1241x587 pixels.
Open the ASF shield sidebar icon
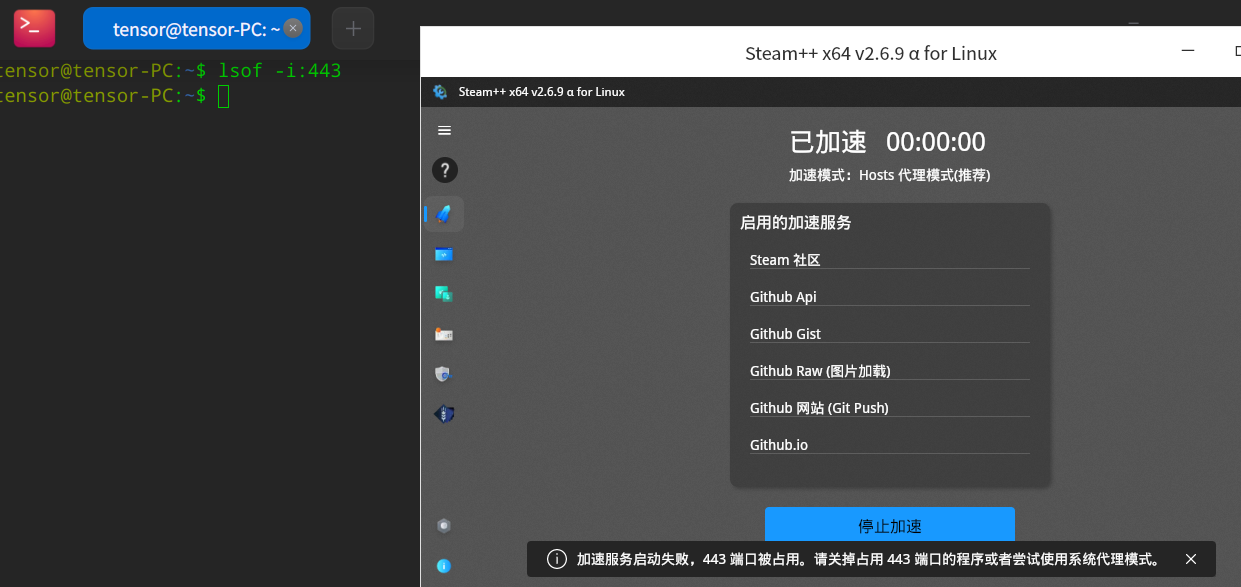click(x=444, y=413)
